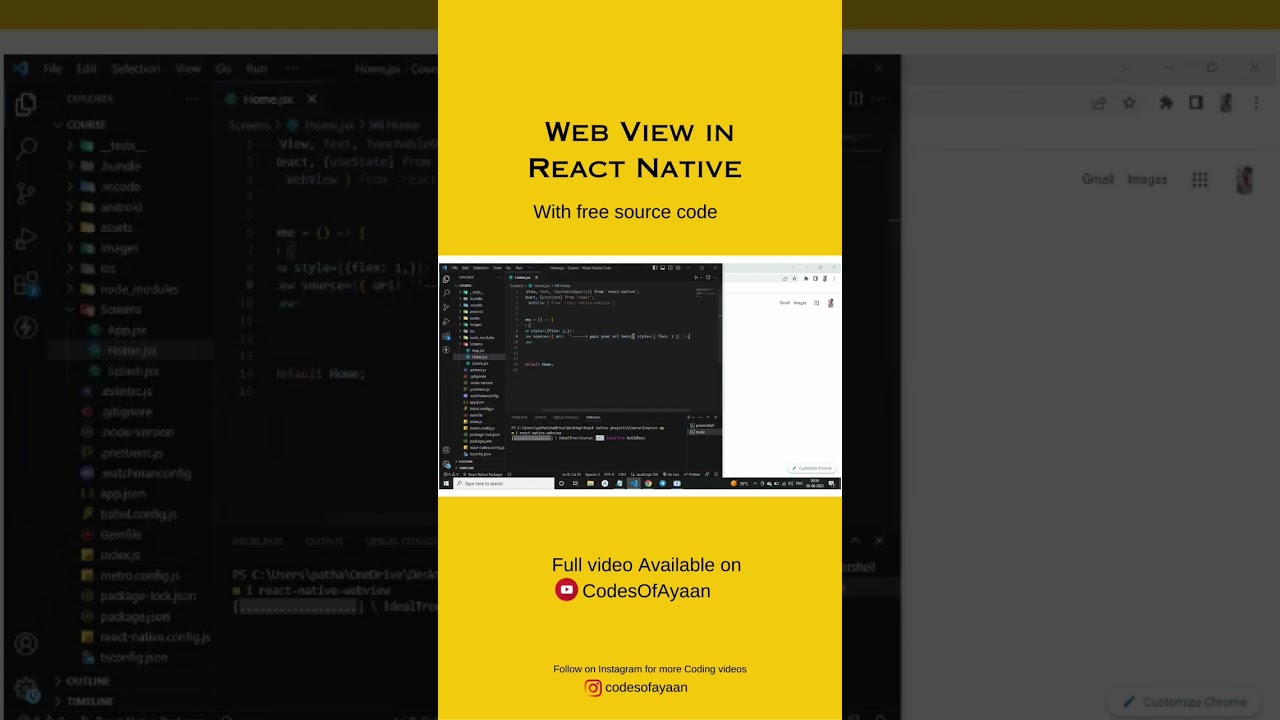Open the Run and Debug view icon
This screenshot has height=720, width=1280.
click(446, 321)
